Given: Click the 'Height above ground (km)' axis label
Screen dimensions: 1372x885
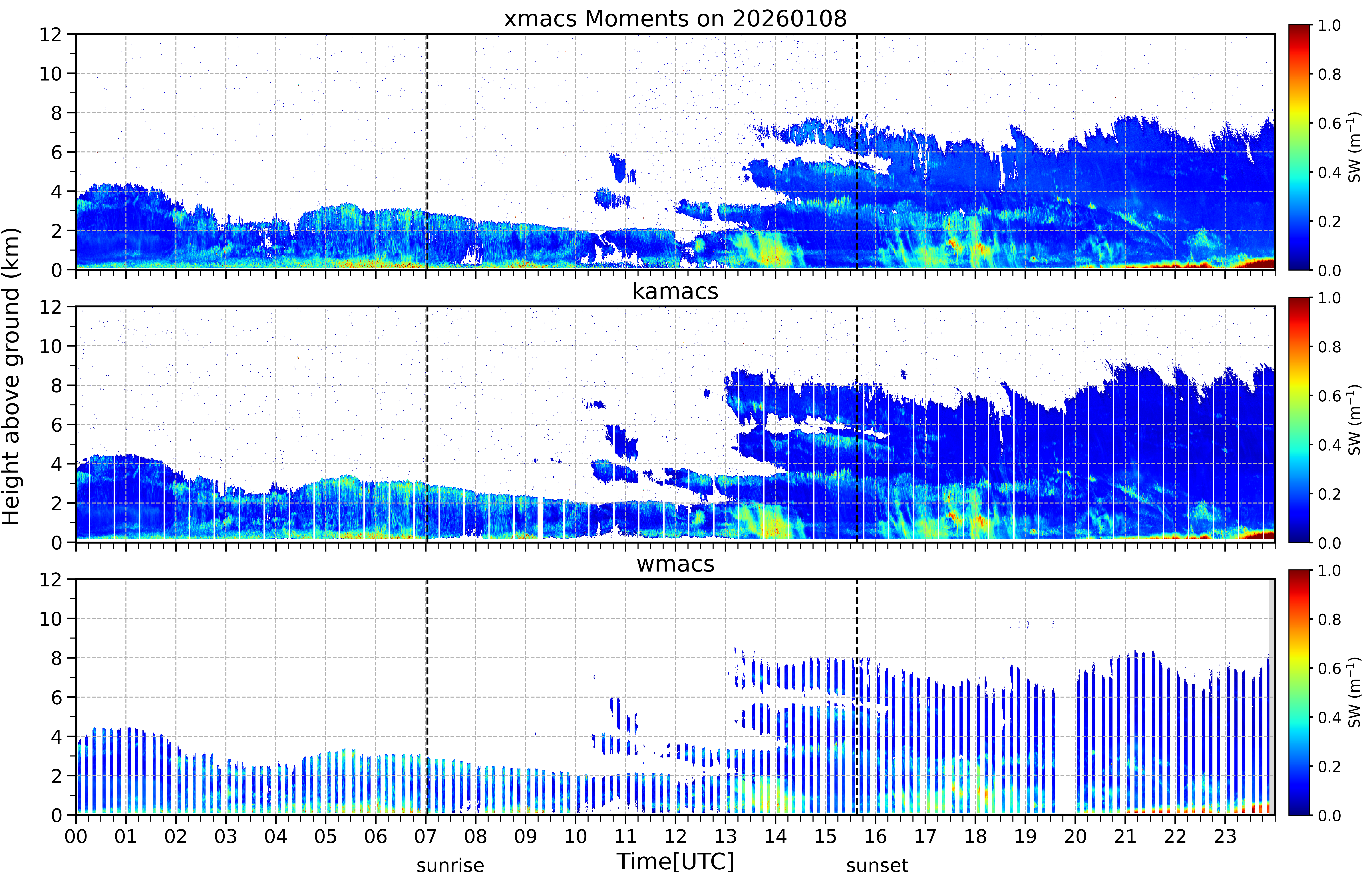Looking at the screenshot, I should [x=11, y=376].
